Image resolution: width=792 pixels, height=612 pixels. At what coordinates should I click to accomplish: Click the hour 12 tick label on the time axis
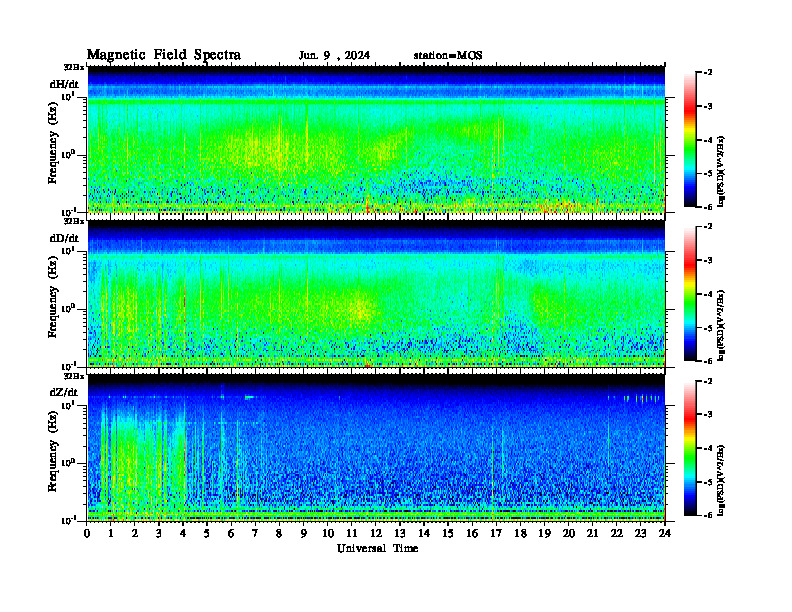(376, 533)
